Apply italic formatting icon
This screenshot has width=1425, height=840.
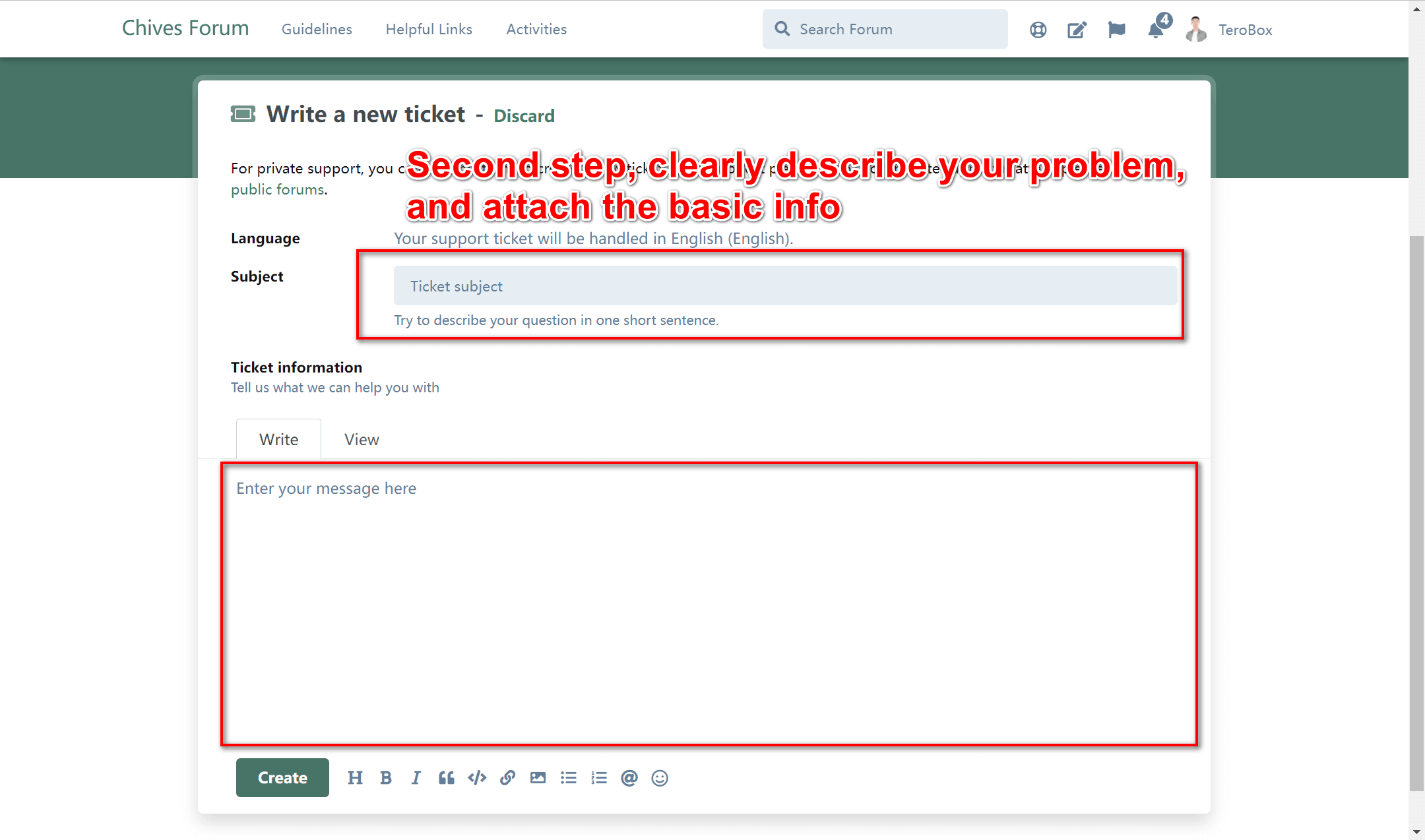[416, 778]
